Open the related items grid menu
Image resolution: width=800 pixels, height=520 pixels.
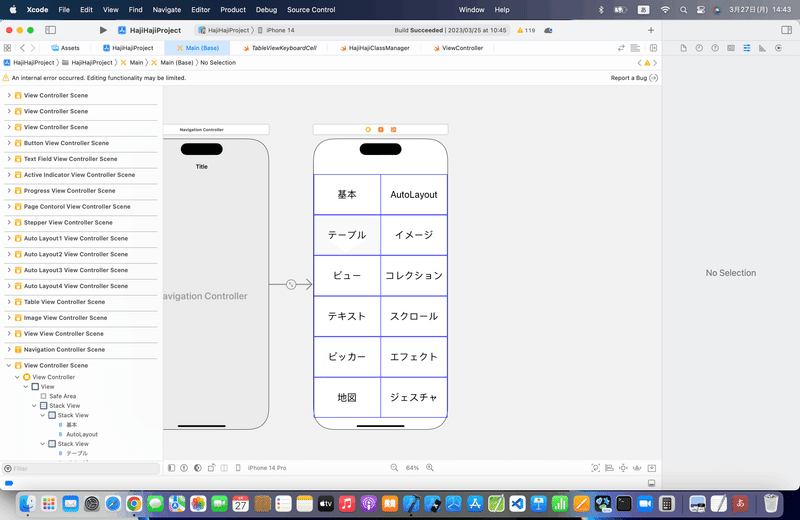(7, 48)
